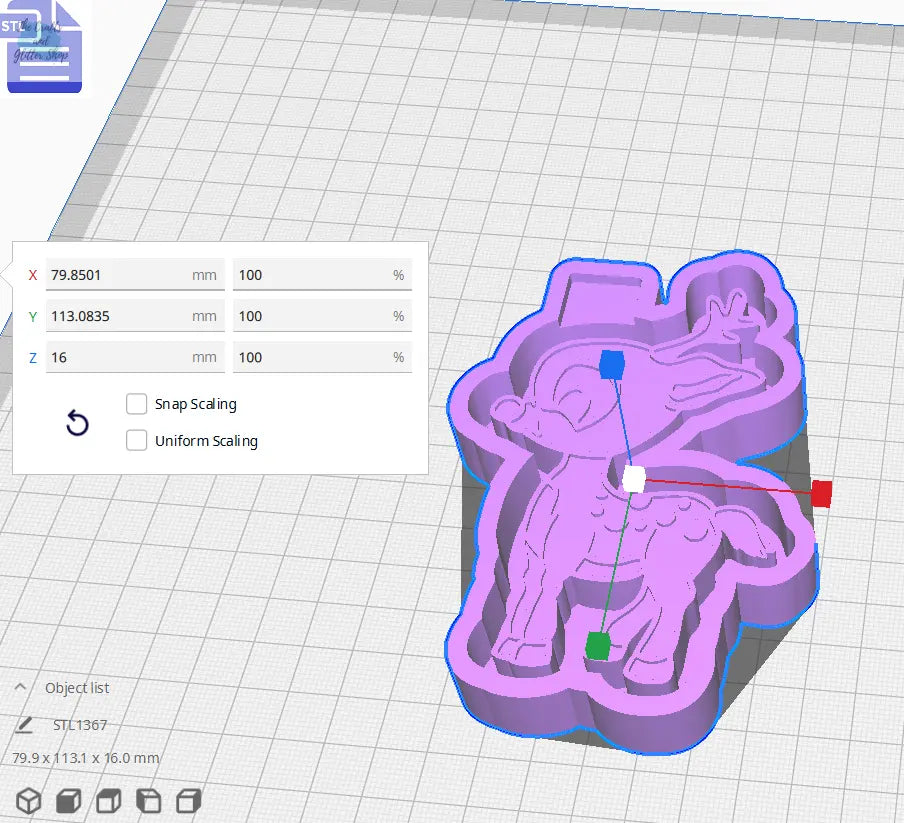This screenshot has height=823, width=904.
Task: Click the X percentage field showing 100
Action: click(323, 274)
